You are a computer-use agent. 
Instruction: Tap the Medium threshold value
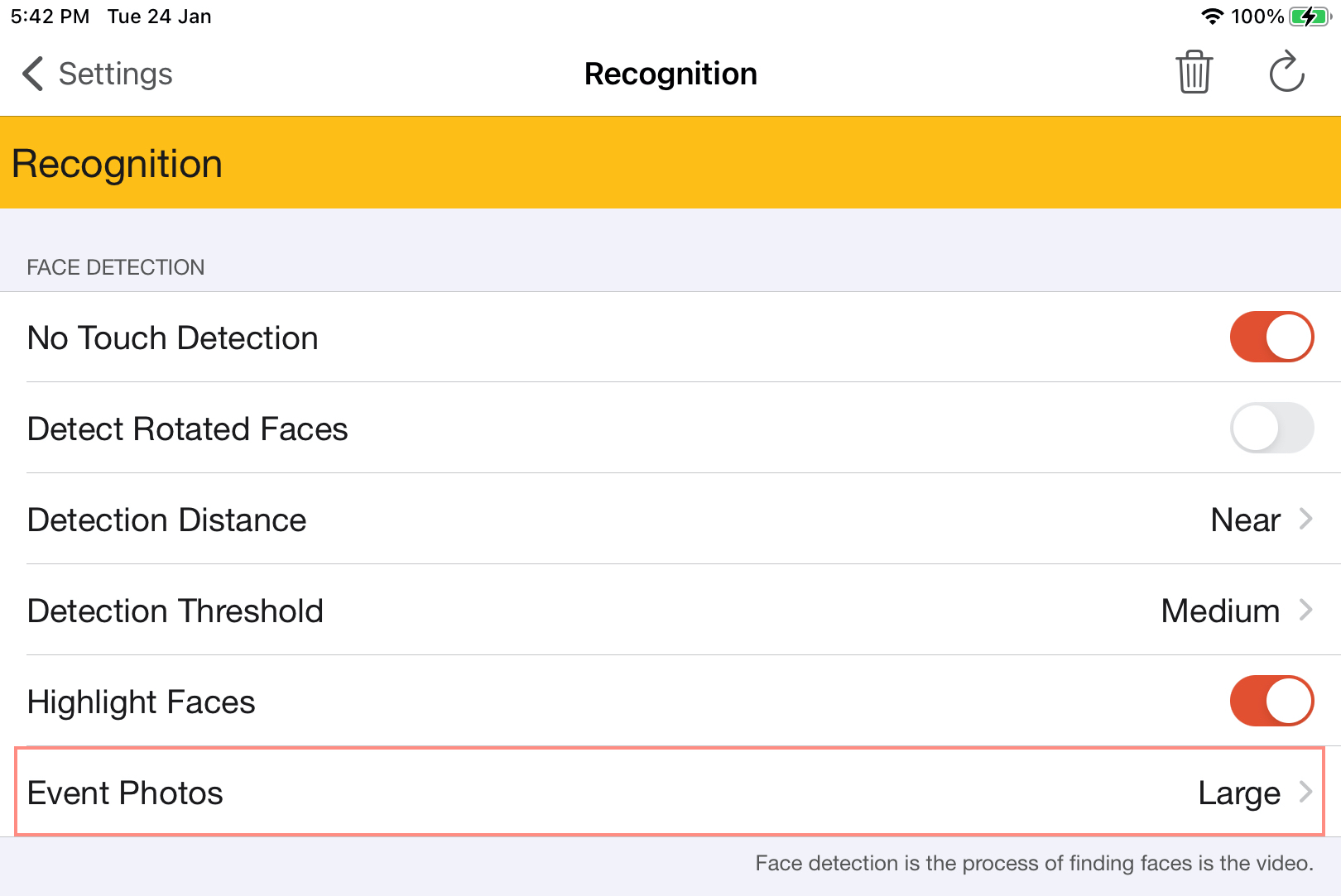click(1220, 611)
